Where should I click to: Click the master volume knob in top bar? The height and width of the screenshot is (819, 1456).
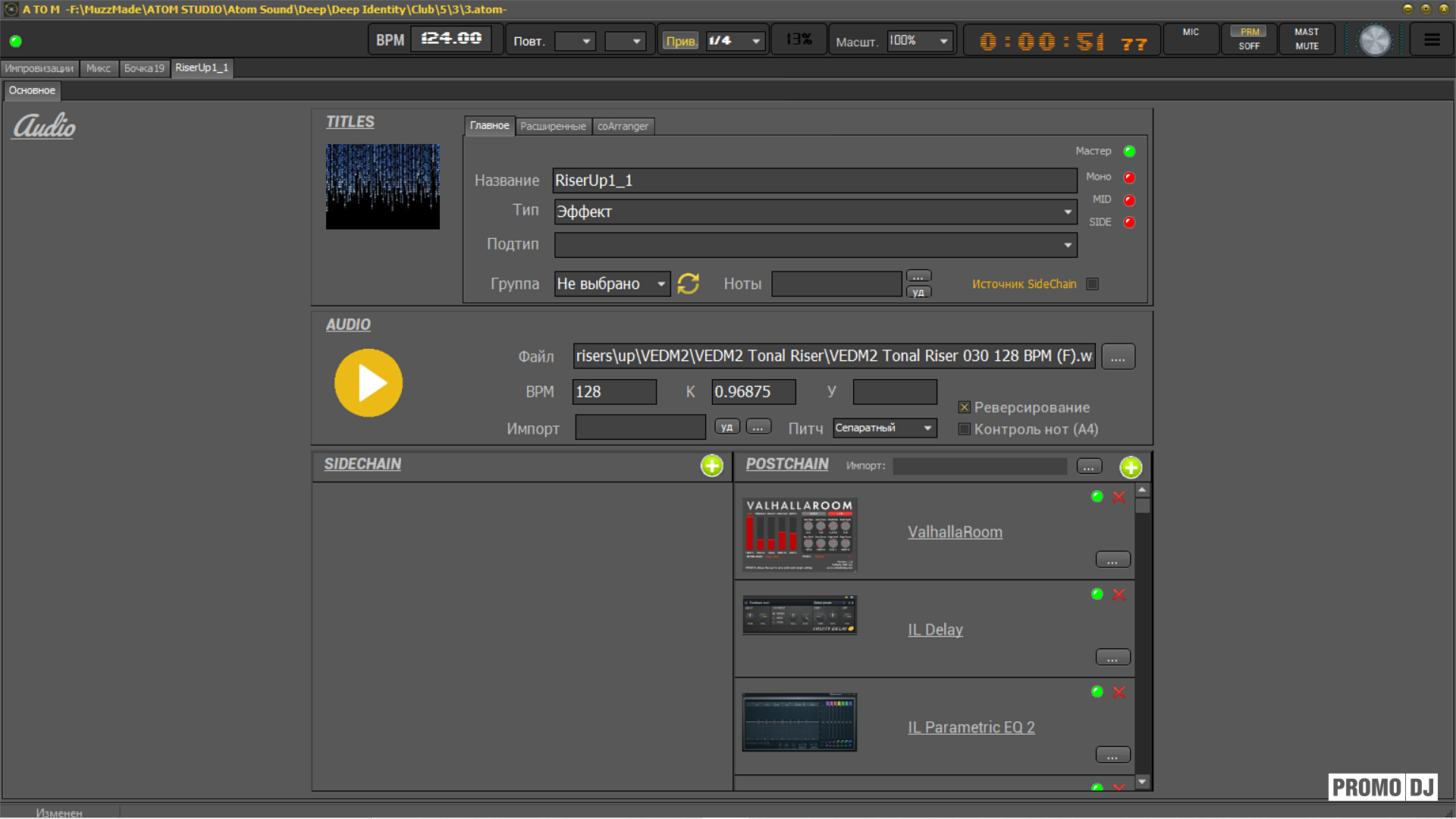click(x=1374, y=40)
